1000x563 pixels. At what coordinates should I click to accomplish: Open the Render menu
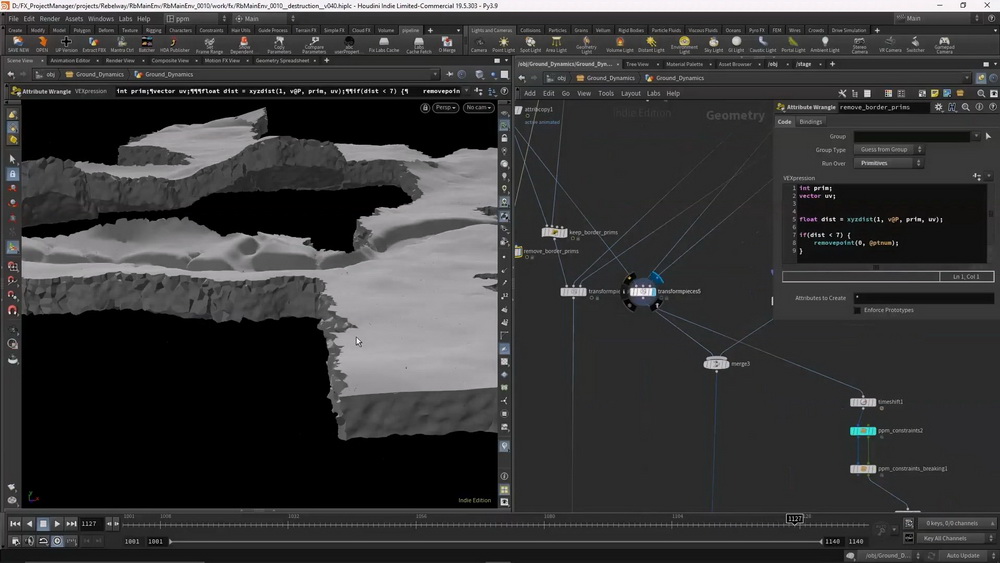pyautogui.click(x=50, y=18)
